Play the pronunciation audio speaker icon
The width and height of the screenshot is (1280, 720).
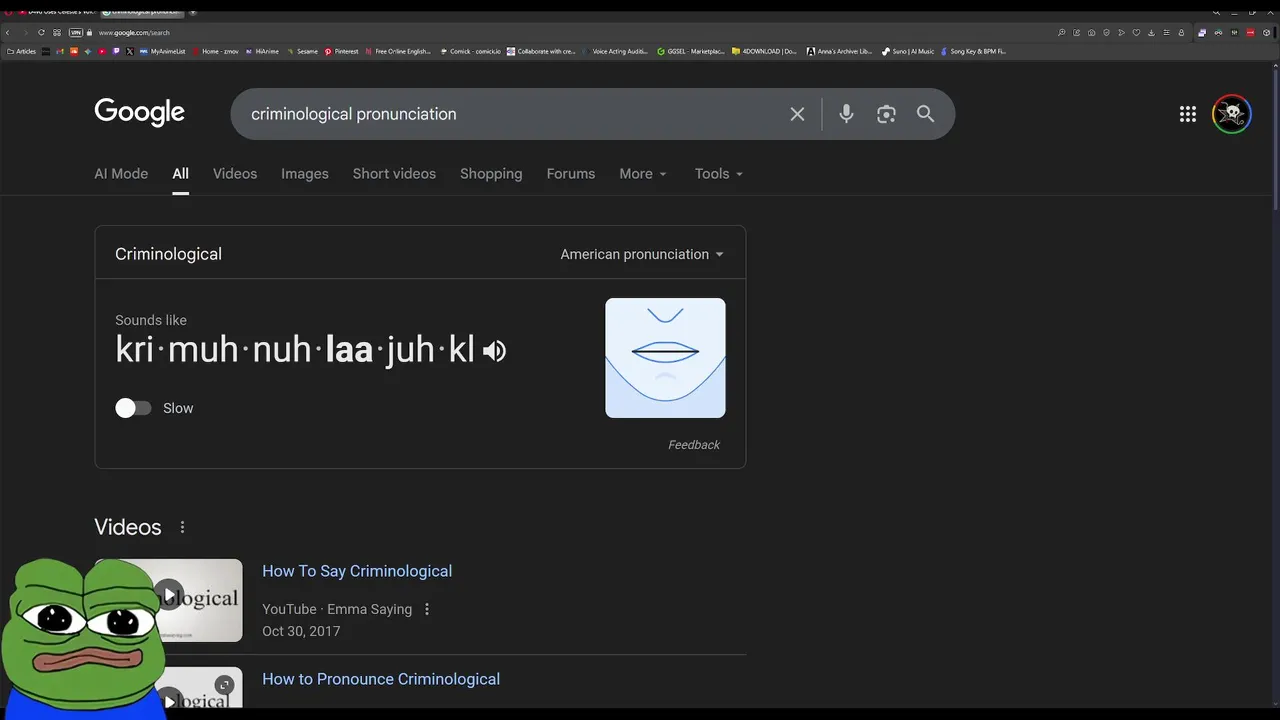click(x=494, y=351)
